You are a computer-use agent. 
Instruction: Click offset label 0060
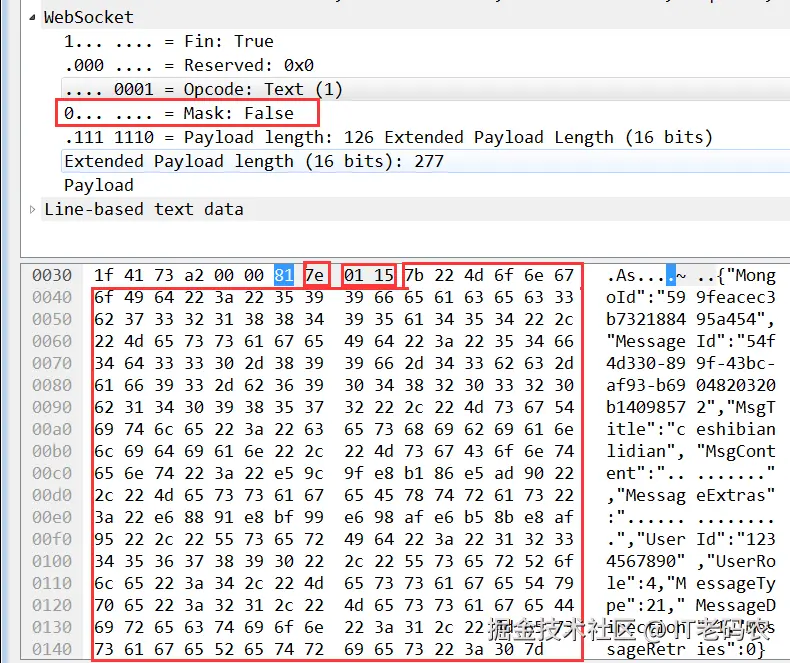pos(52,342)
